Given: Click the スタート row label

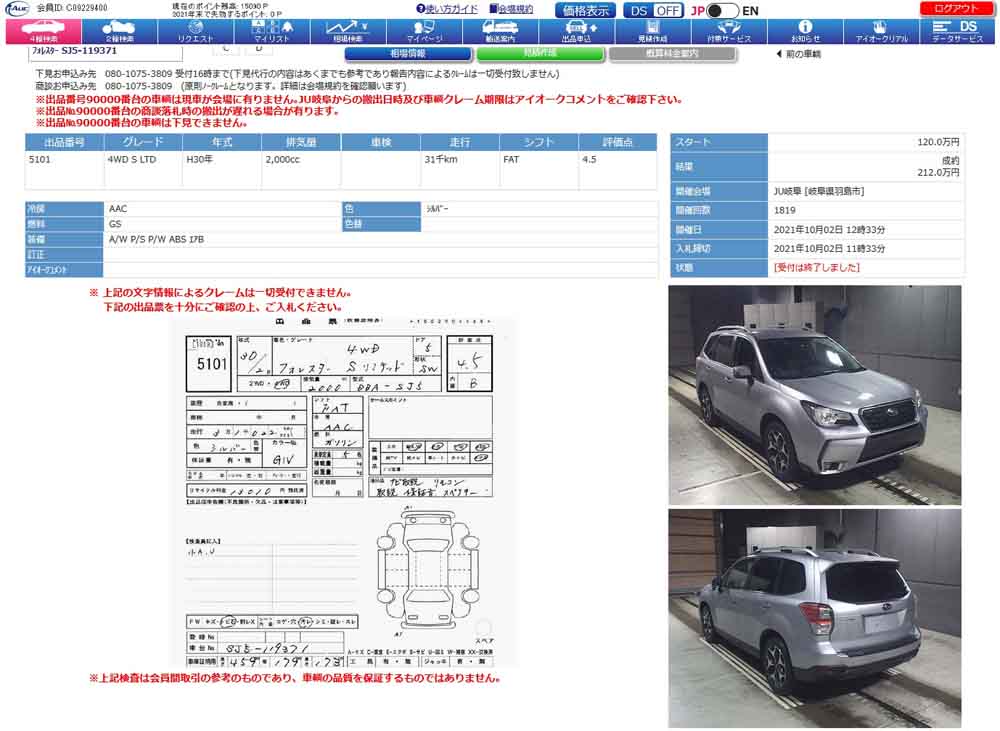Looking at the screenshot, I should tap(719, 142).
